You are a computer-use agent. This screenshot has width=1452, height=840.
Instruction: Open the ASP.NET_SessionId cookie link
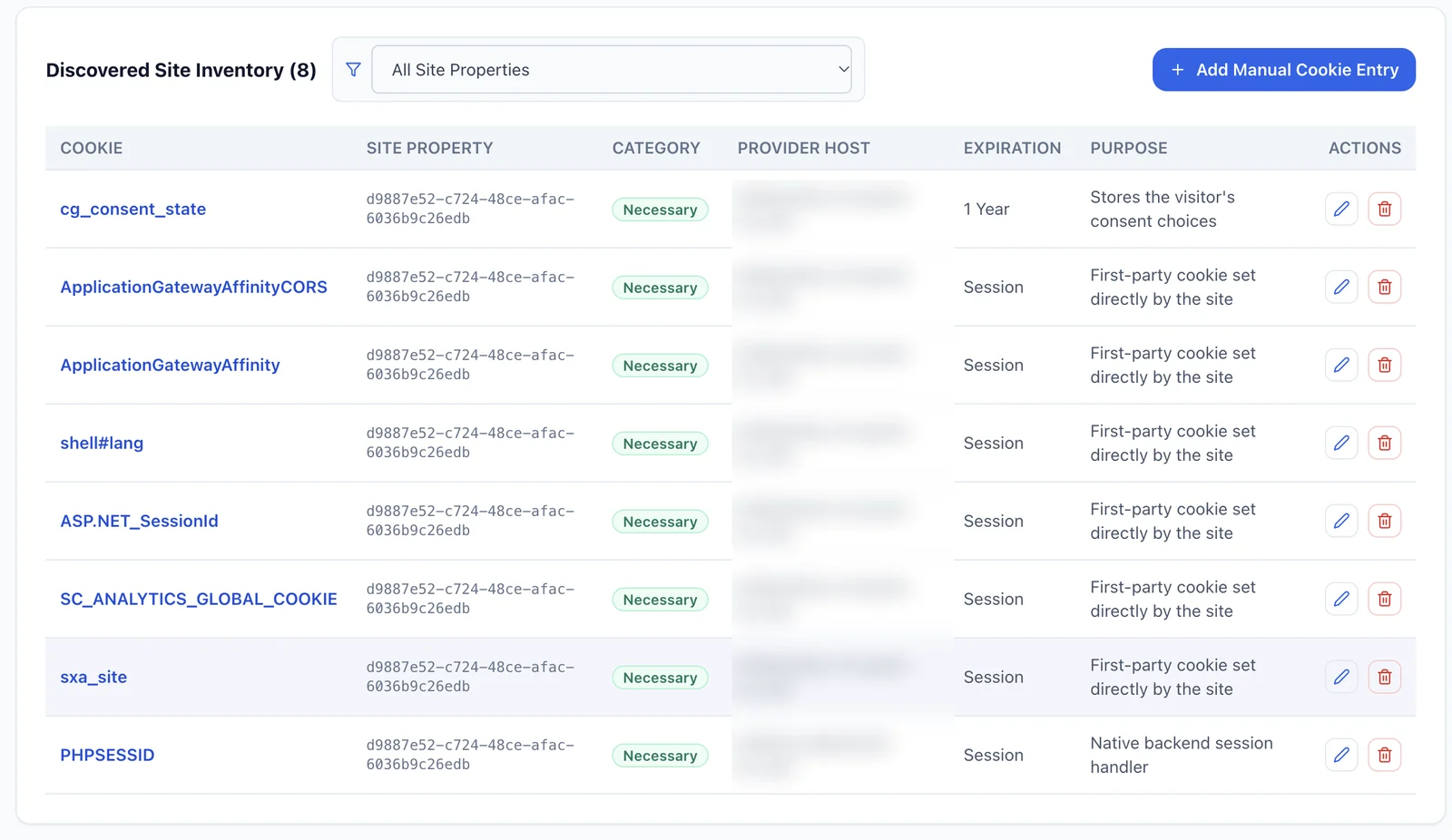(x=140, y=521)
